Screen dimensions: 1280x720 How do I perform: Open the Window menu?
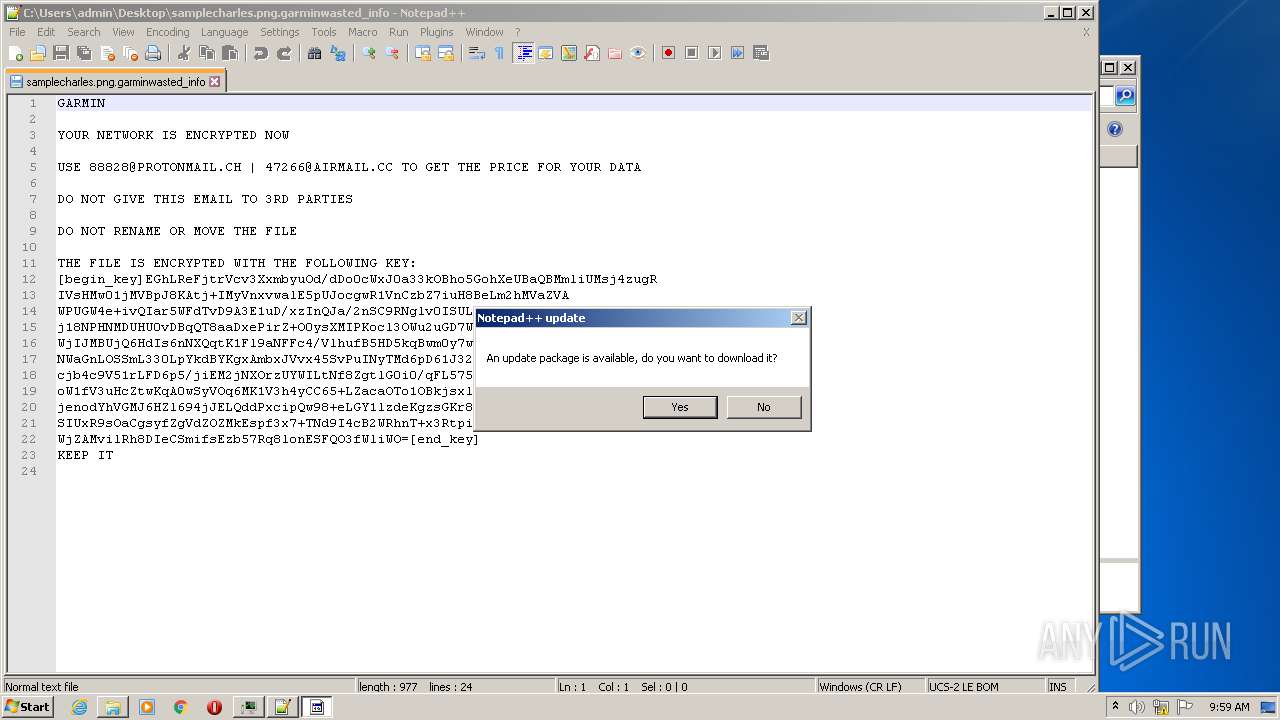(x=485, y=32)
